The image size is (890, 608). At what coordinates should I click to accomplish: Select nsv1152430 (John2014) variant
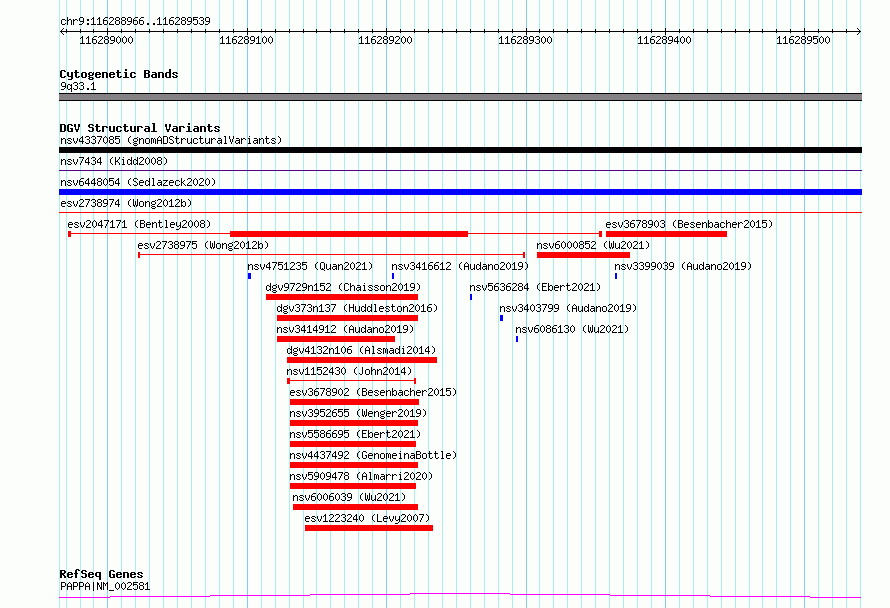click(x=349, y=371)
